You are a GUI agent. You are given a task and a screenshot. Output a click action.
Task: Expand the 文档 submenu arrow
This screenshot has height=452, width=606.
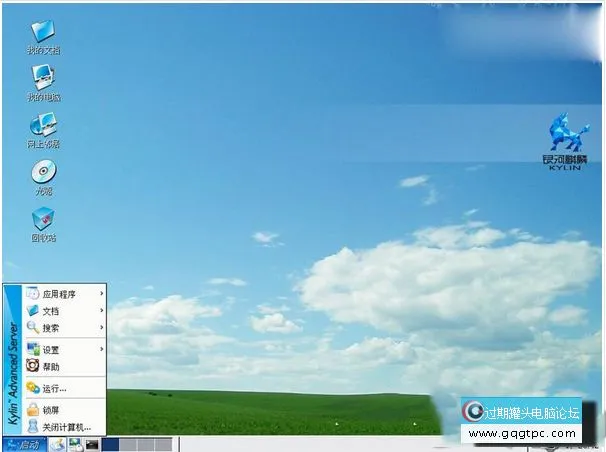click(x=101, y=311)
